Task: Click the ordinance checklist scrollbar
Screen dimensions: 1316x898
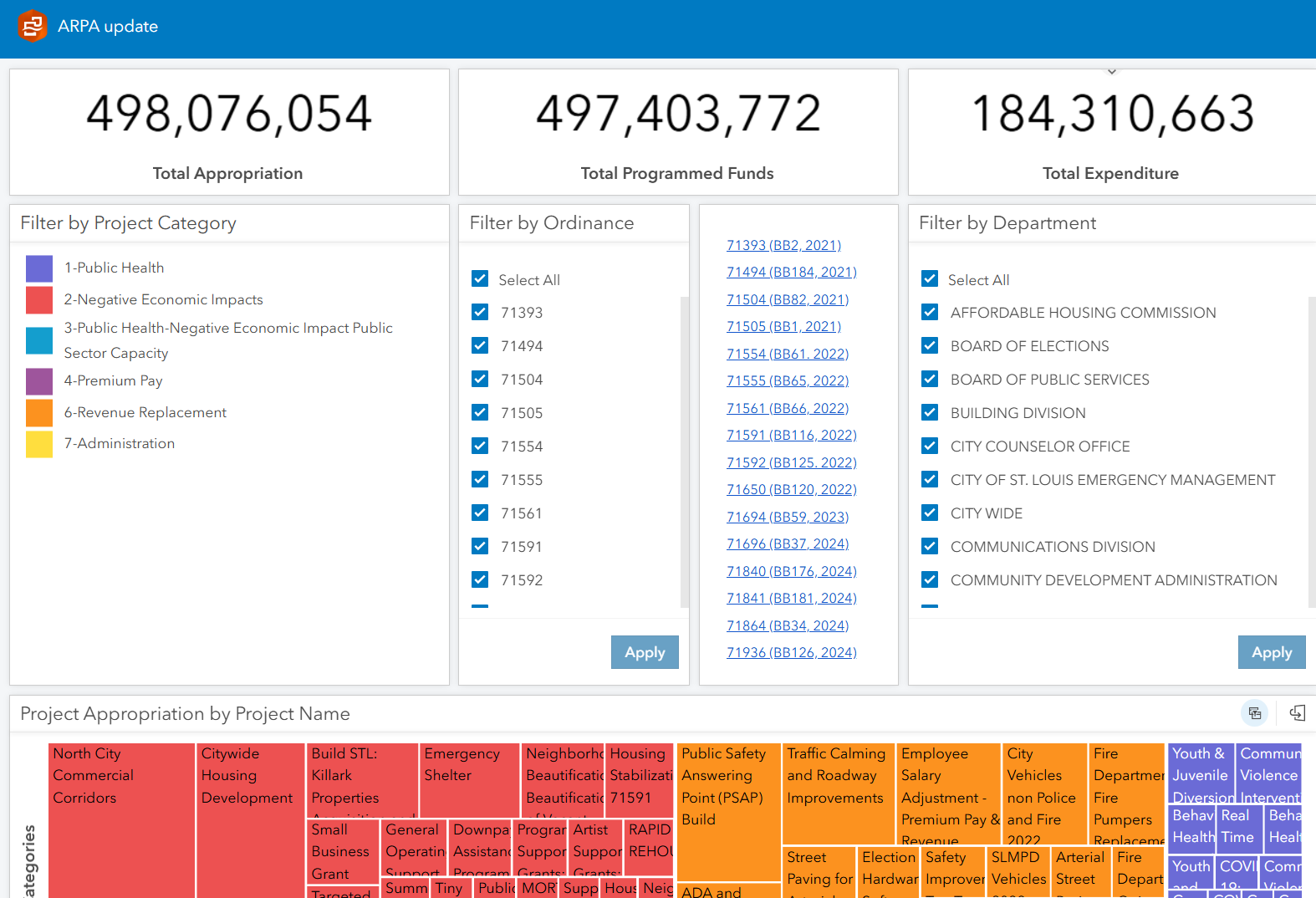Action: [685, 452]
